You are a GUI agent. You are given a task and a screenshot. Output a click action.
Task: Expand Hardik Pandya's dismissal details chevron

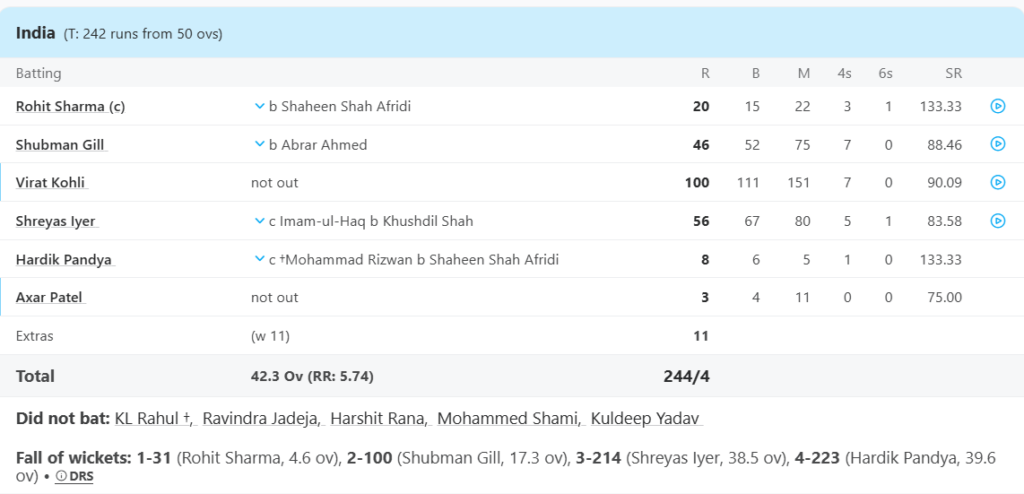coord(259,259)
